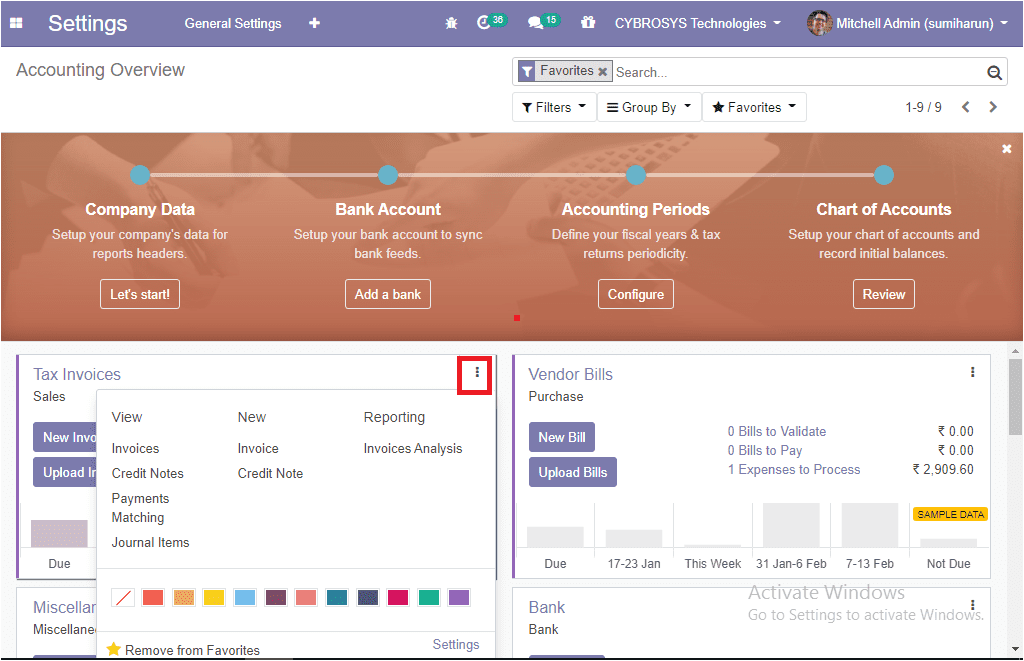Open 1 Expenses to Process link
The height and width of the screenshot is (661, 1024).
point(793,470)
